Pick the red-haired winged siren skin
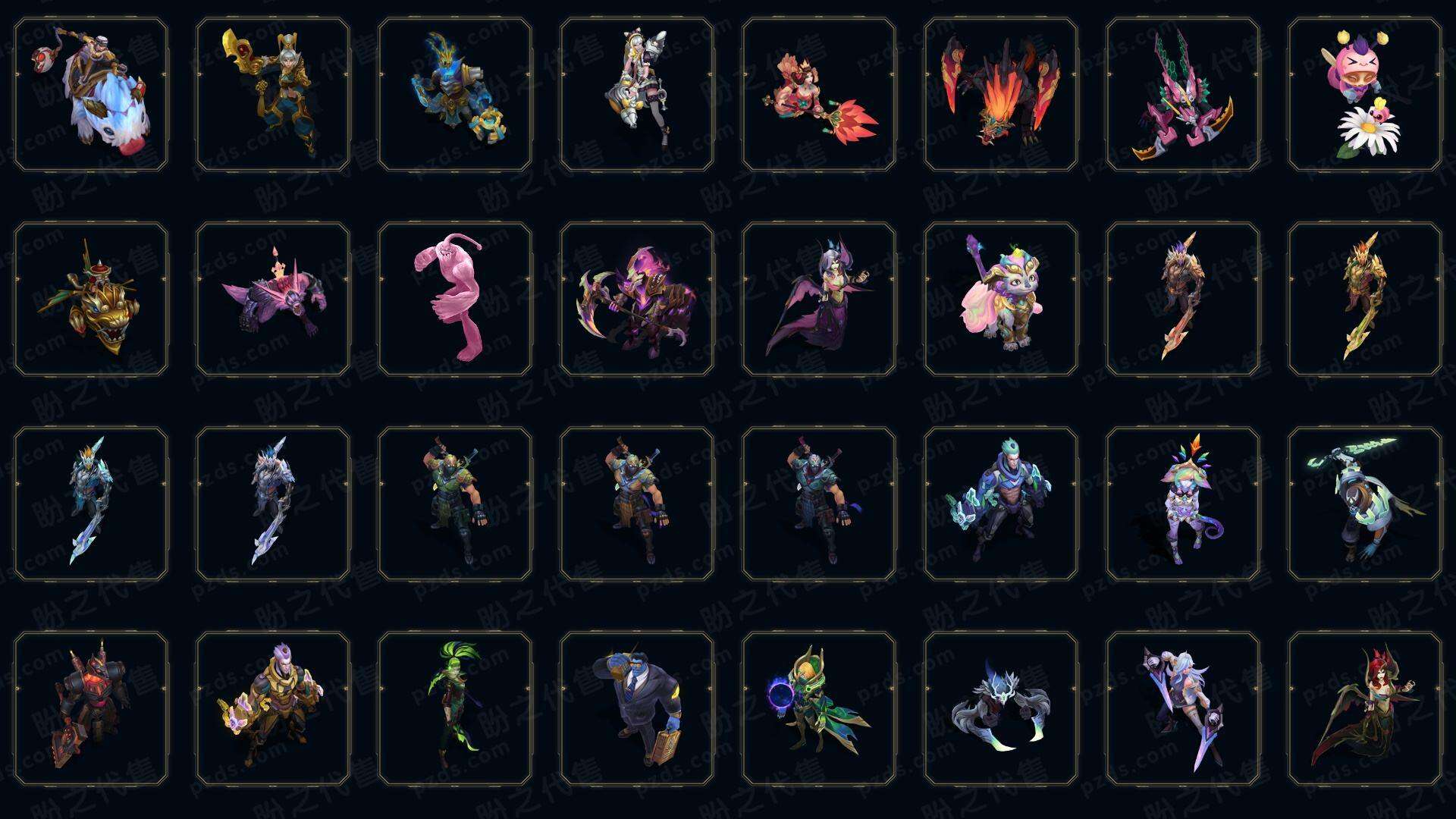 (x=1365, y=709)
